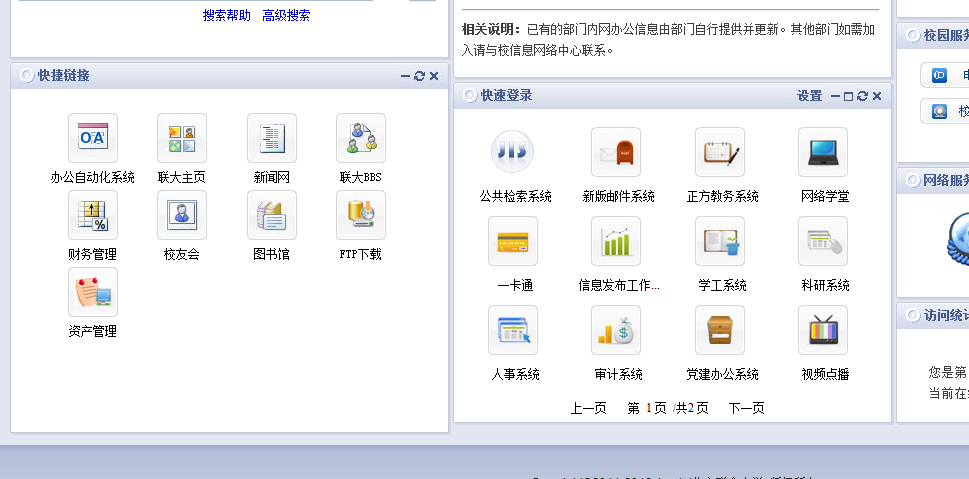
Task: Launch the 科研系统 icon
Action: [x=823, y=241]
